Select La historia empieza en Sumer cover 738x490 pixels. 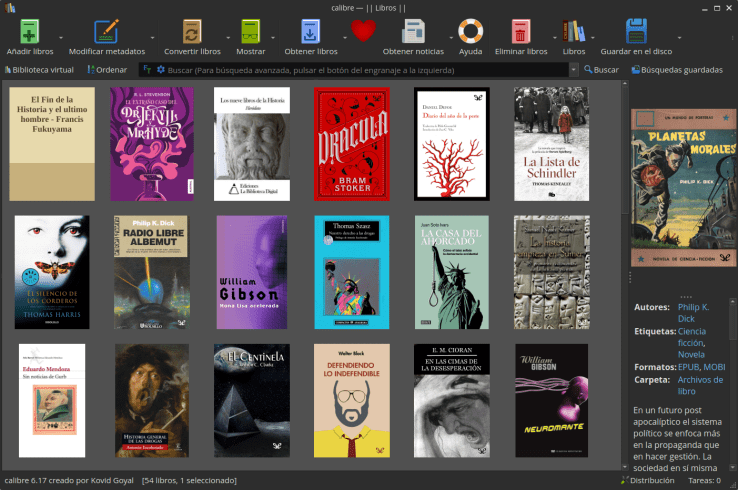point(551,272)
